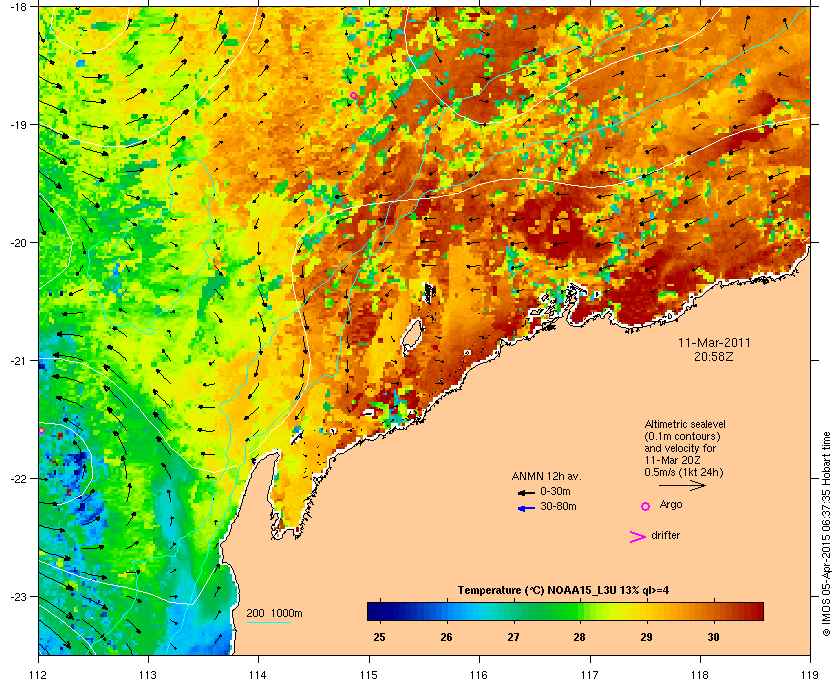840x680 pixels.
Task: Click the blue 30-80m arrow in the legend
Action: [x=526, y=508]
